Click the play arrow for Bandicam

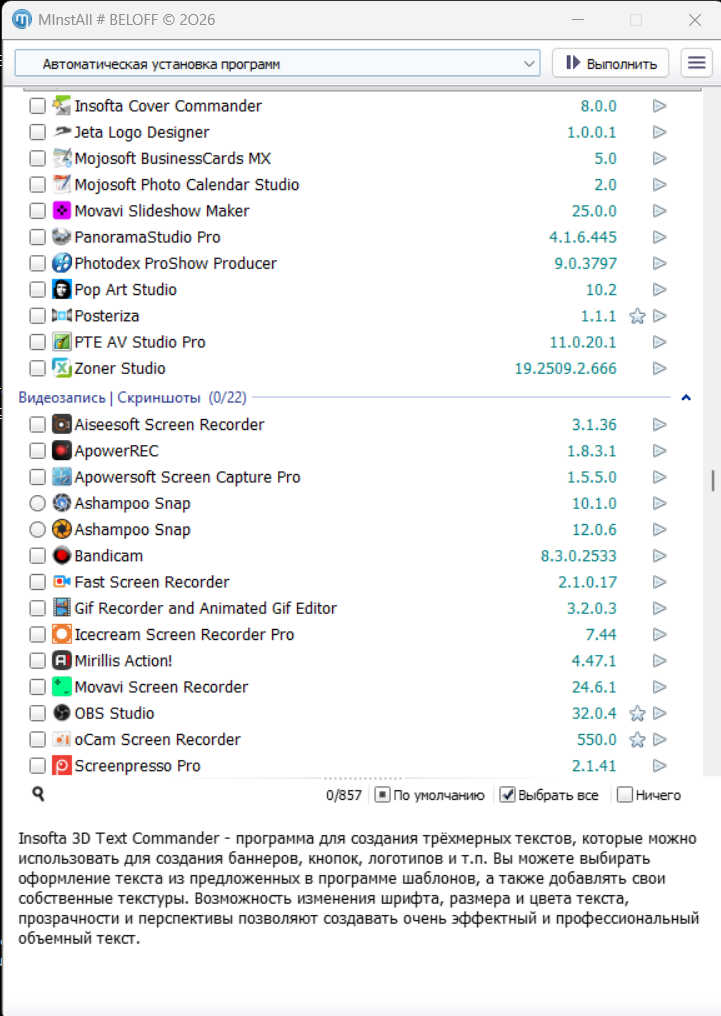[x=659, y=556]
